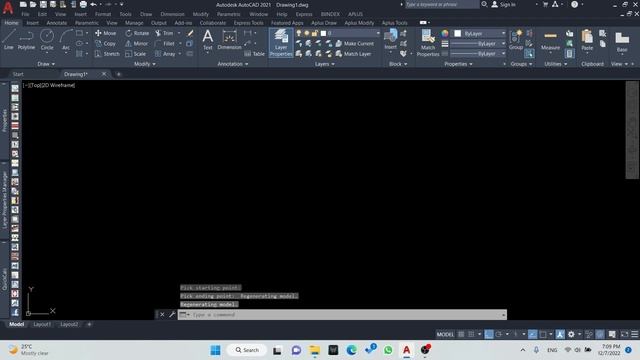Expand the Annotation panel
The image size is (640, 360).
point(233,64)
